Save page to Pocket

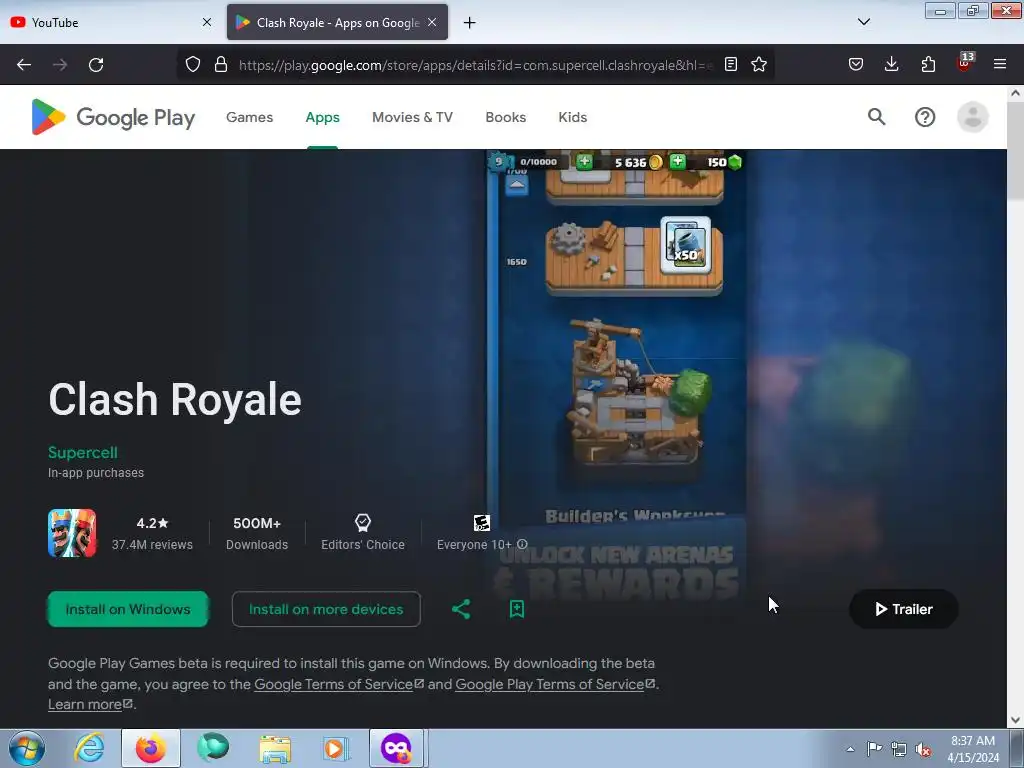pyautogui.click(x=856, y=64)
